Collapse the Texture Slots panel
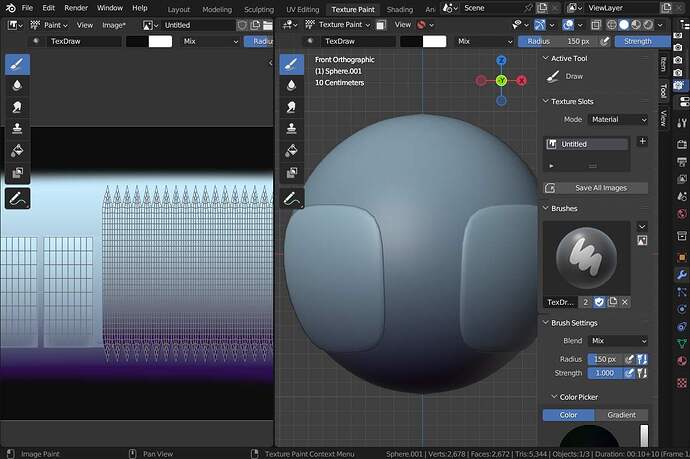 [x=546, y=101]
